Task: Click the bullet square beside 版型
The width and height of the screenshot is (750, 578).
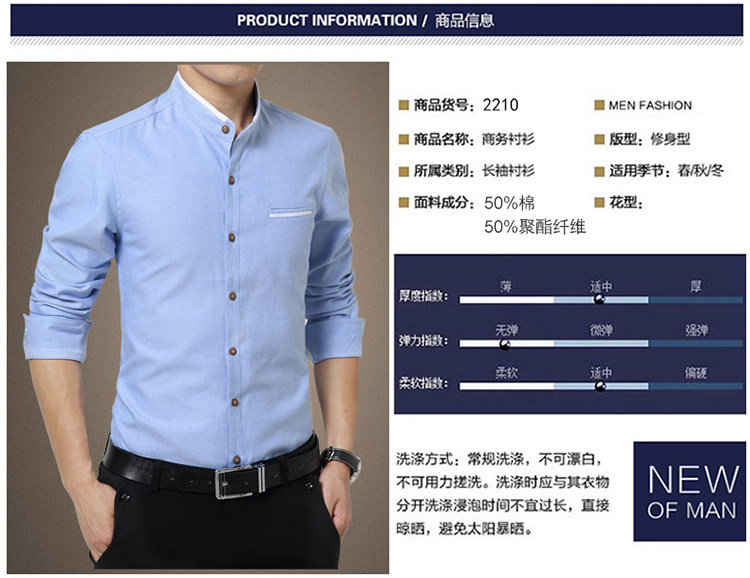Action: pos(599,140)
